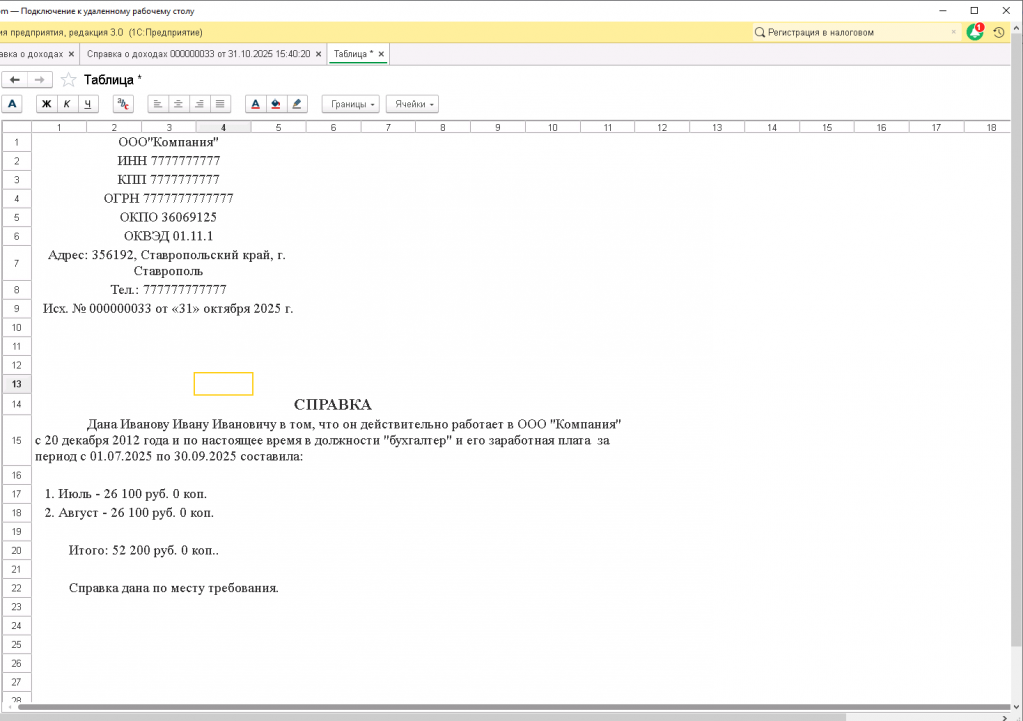Screen dimensions: 1023x721
Task: Select column header 4
Action: click(223, 127)
